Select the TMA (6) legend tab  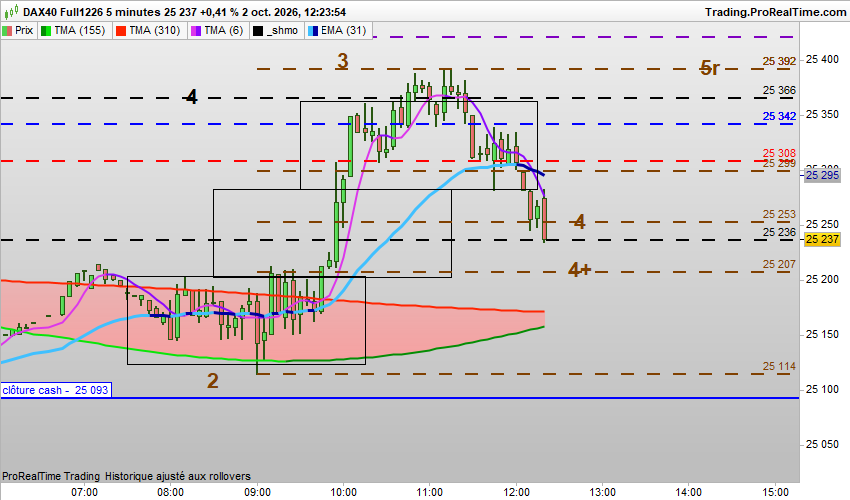point(218,30)
